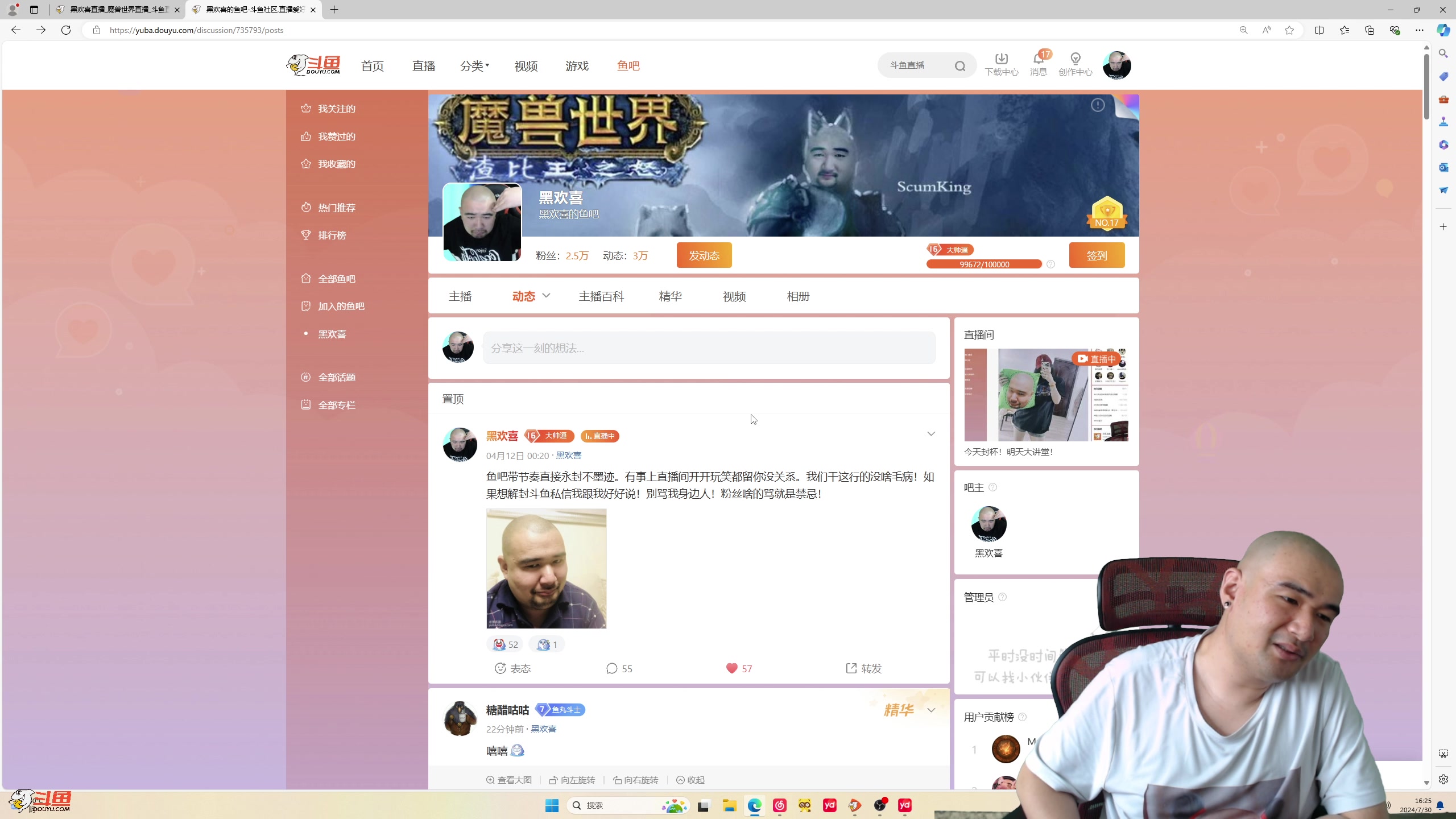Viewport: 1456px width, 819px height.
Task: Refresh the browser page
Action: (x=66, y=30)
